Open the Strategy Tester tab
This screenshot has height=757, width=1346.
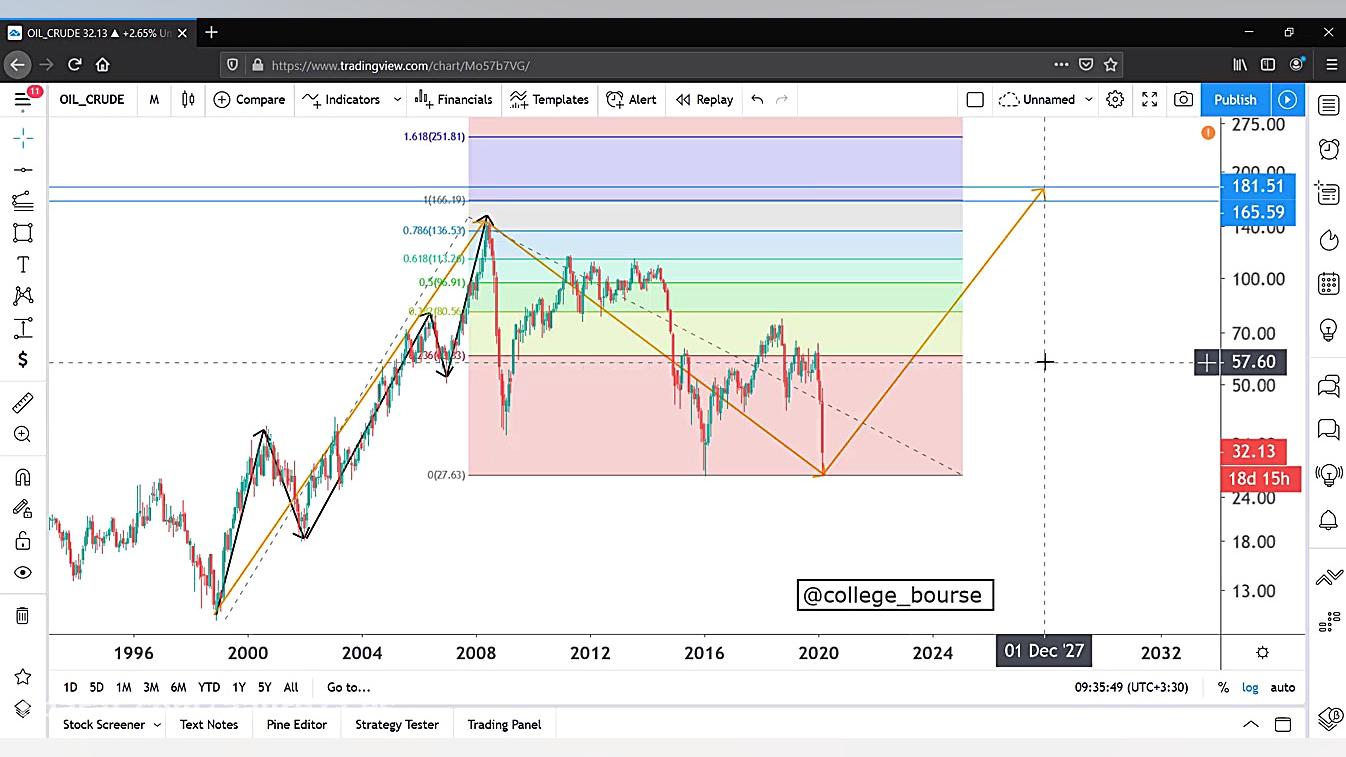coord(397,724)
